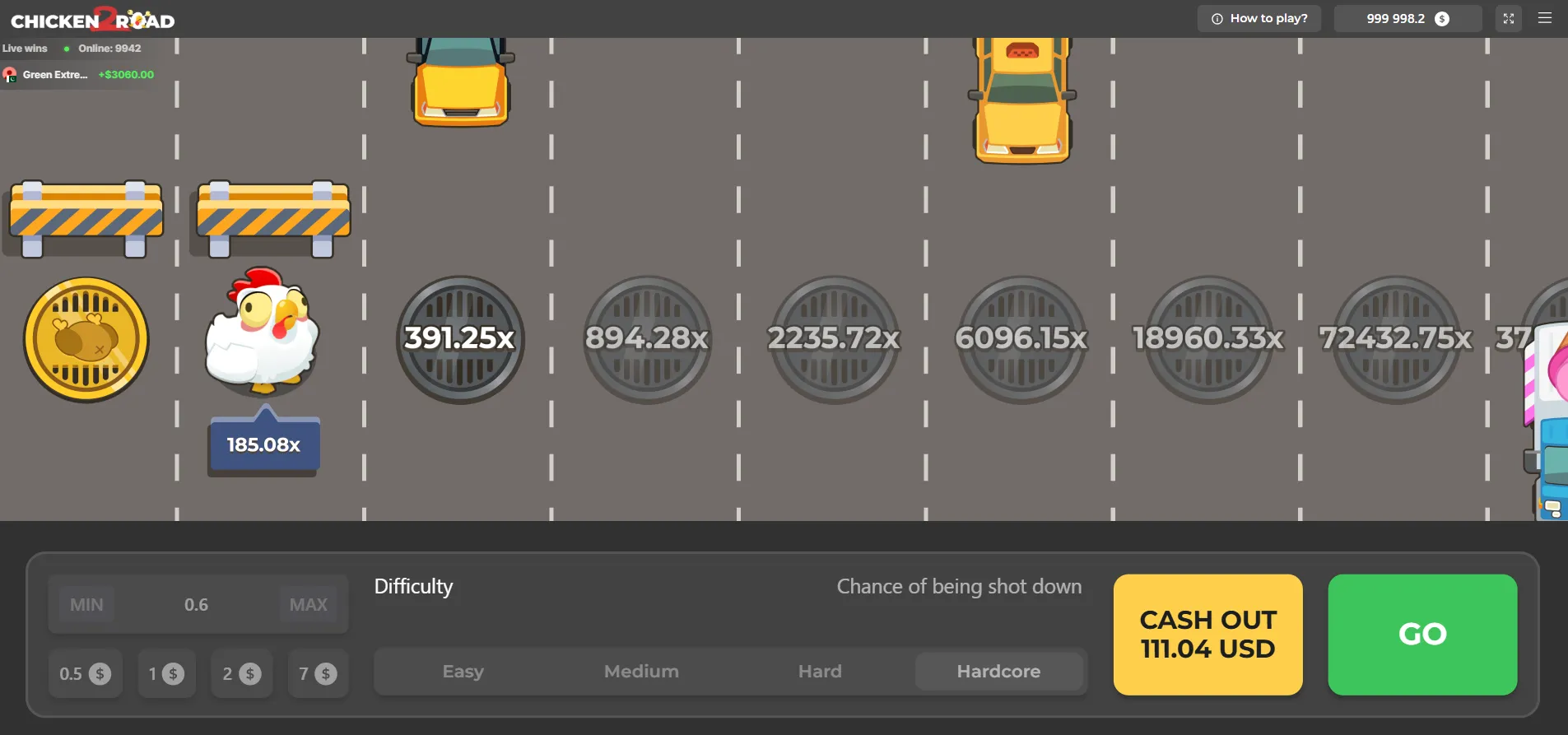Select Medium difficulty
The height and width of the screenshot is (735, 1568).
tap(641, 672)
